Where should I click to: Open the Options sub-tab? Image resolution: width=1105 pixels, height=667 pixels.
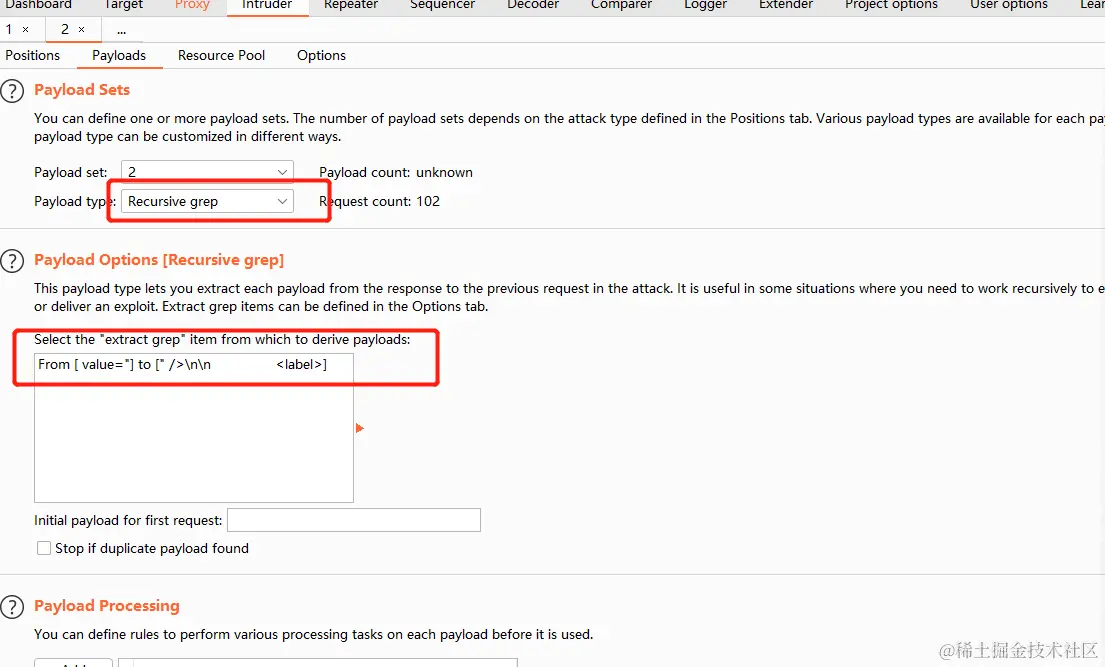321,55
